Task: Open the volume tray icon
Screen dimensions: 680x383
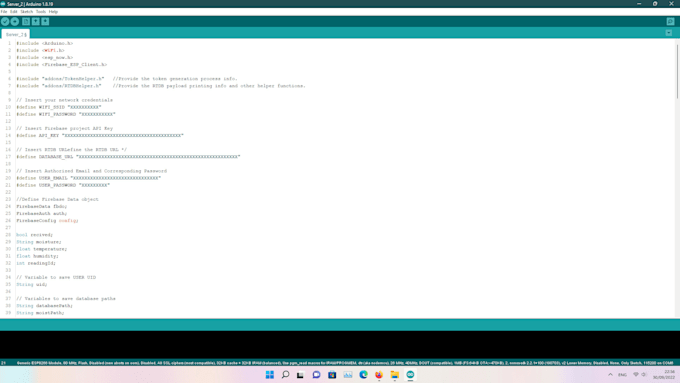Action: pos(644,375)
